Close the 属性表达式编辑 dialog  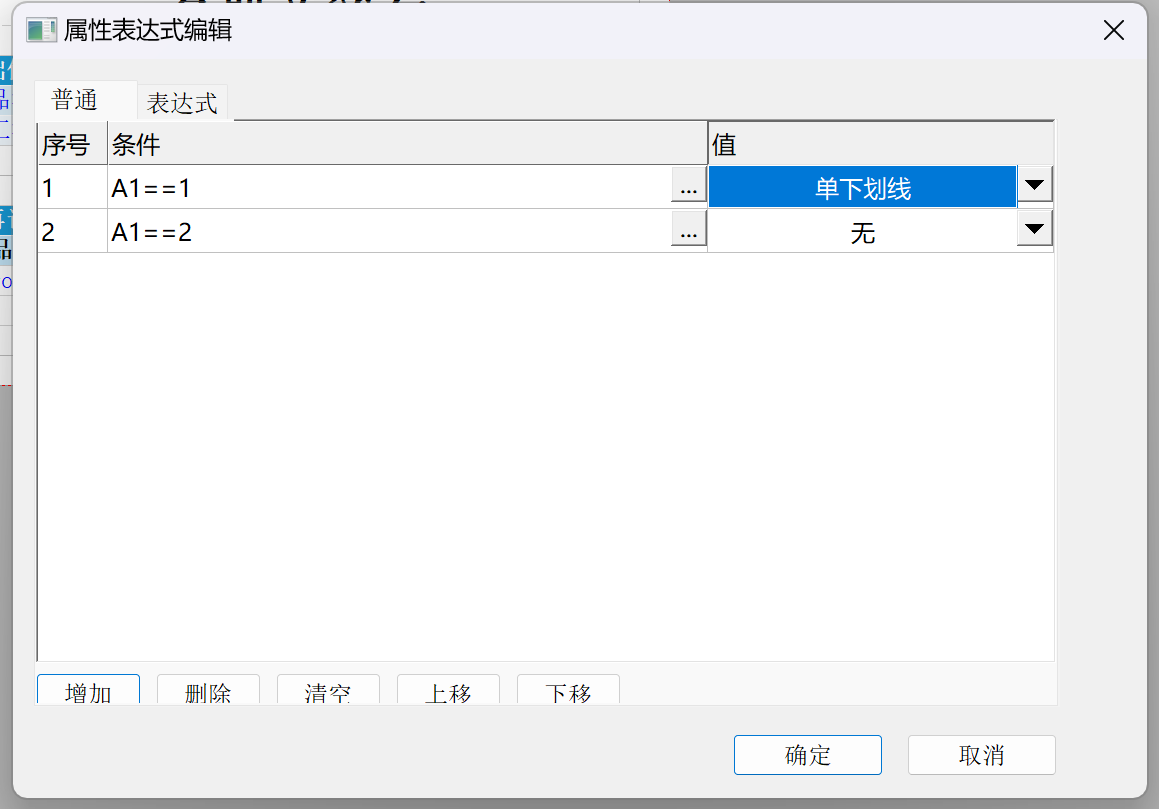pos(1114,30)
